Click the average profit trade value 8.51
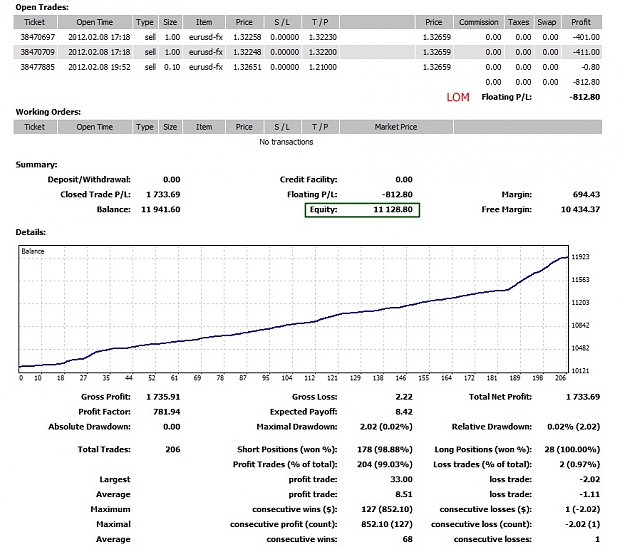This screenshot has height=547, width=625. (x=404, y=494)
